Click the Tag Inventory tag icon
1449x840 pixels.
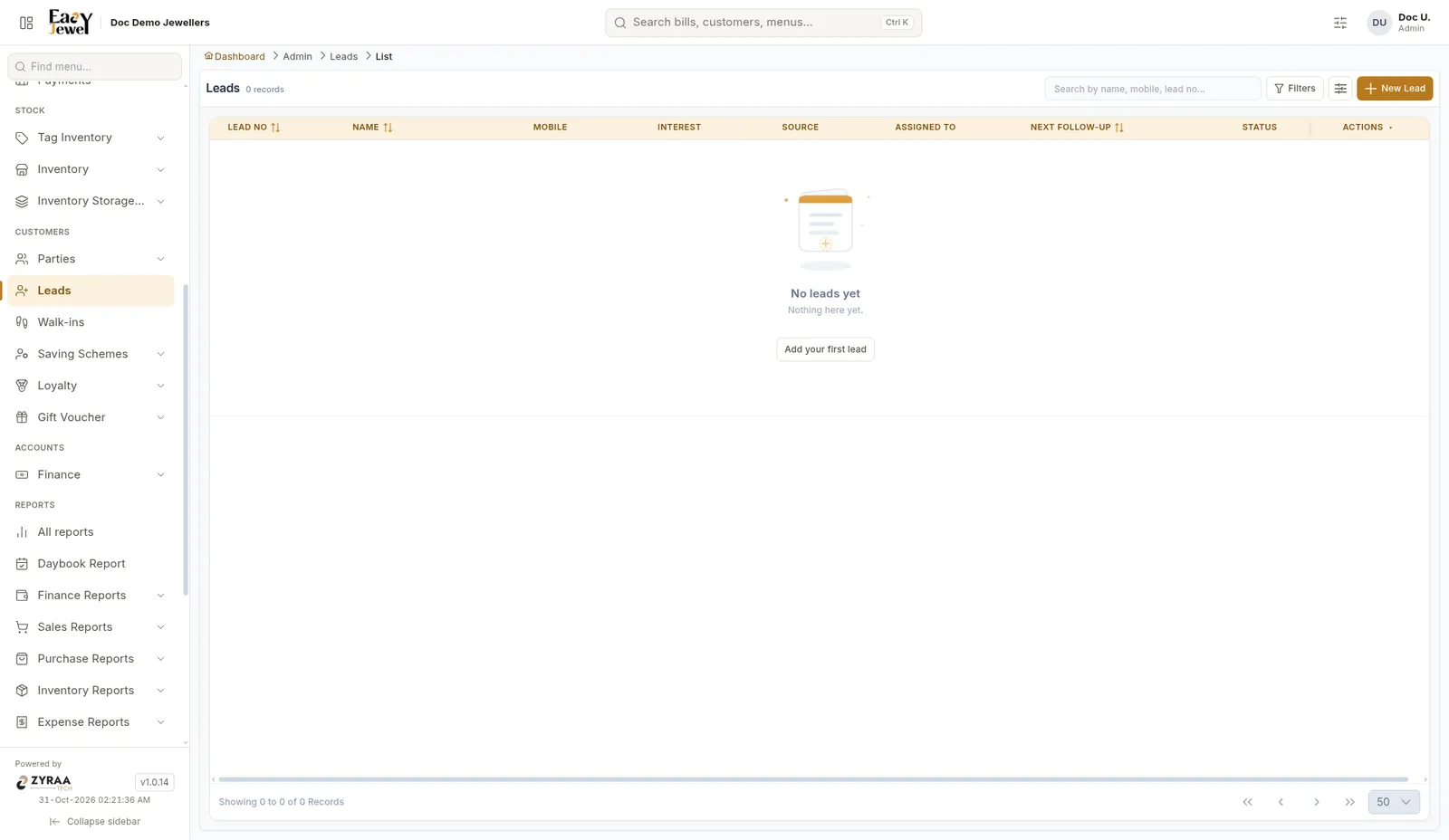(22, 138)
